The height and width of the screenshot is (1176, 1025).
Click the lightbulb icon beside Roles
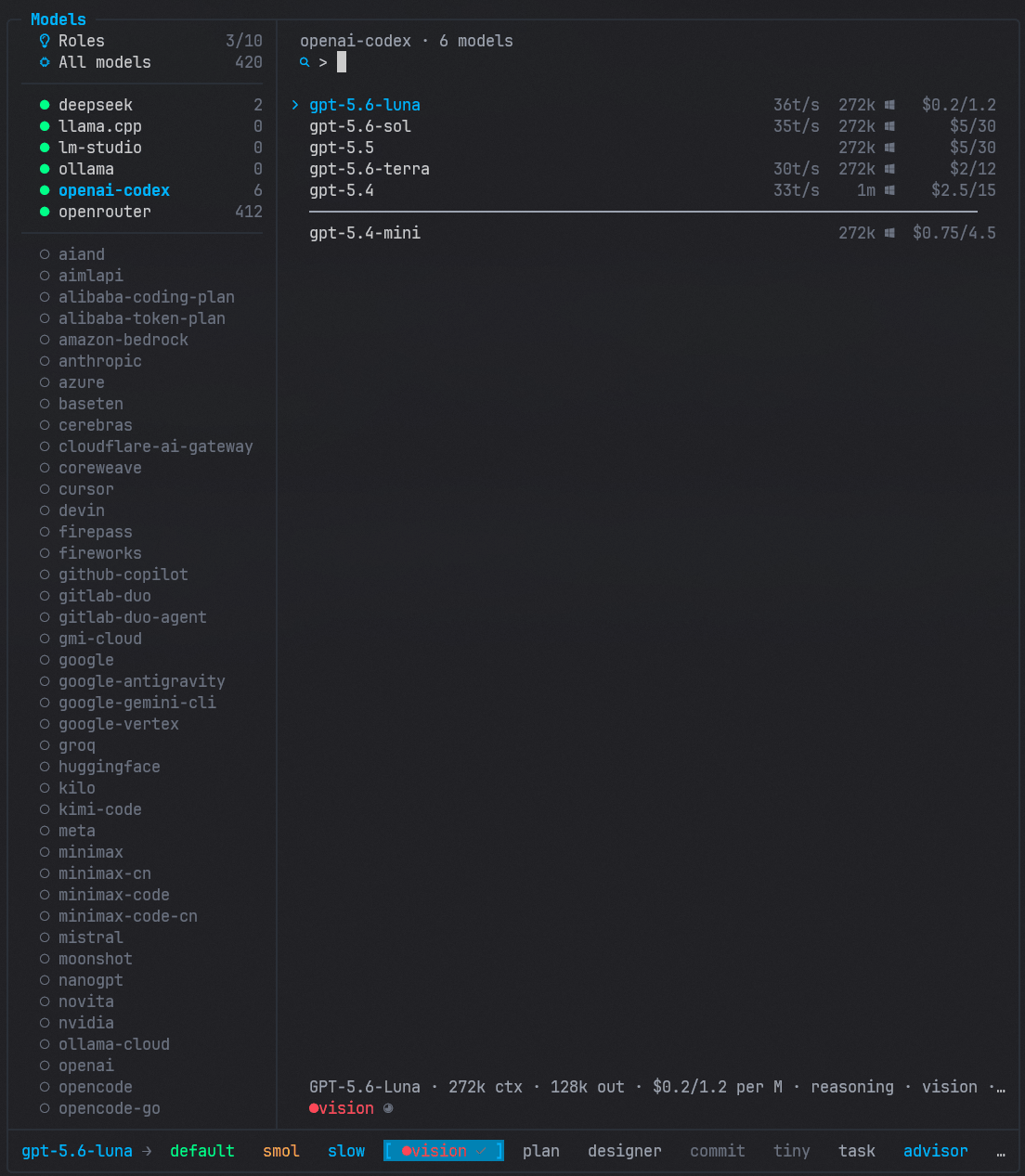[45, 41]
